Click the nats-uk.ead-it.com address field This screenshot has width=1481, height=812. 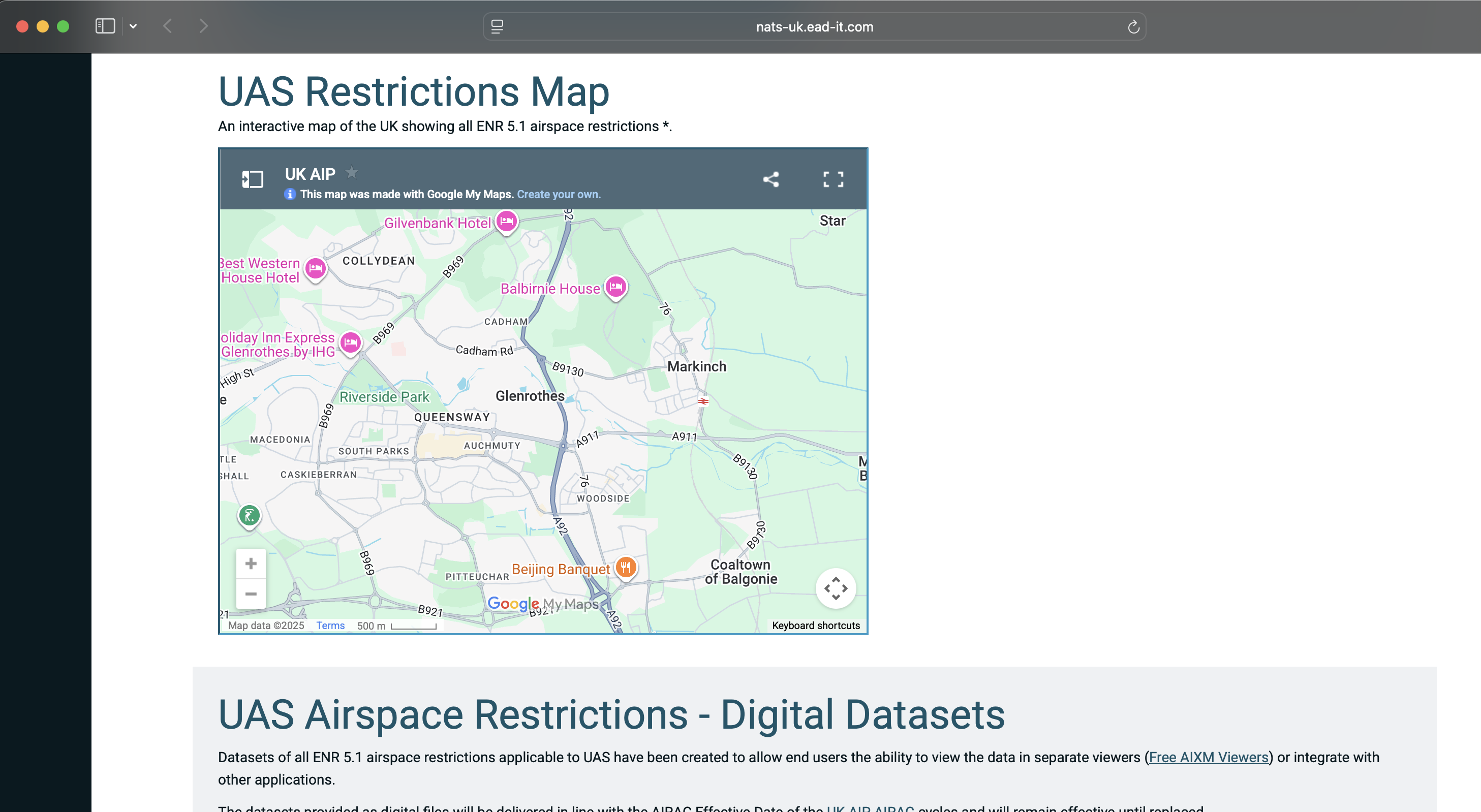(x=814, y=26)
